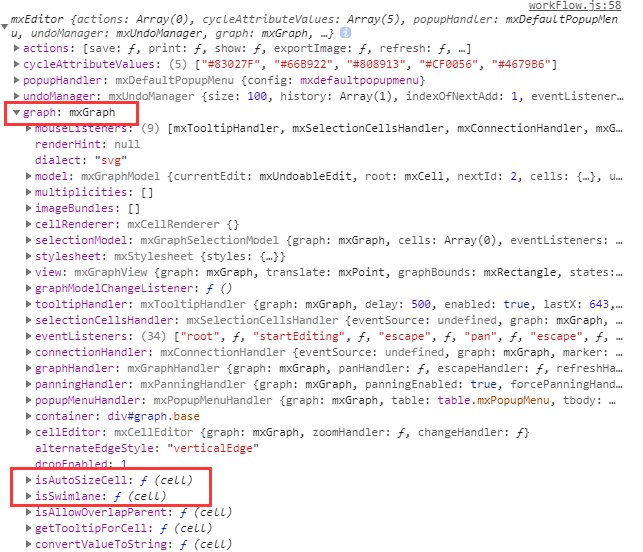Viewport: 643px width, 552px height.
Task: Expand the convertValueToString function
Action: tap(28, 544)
